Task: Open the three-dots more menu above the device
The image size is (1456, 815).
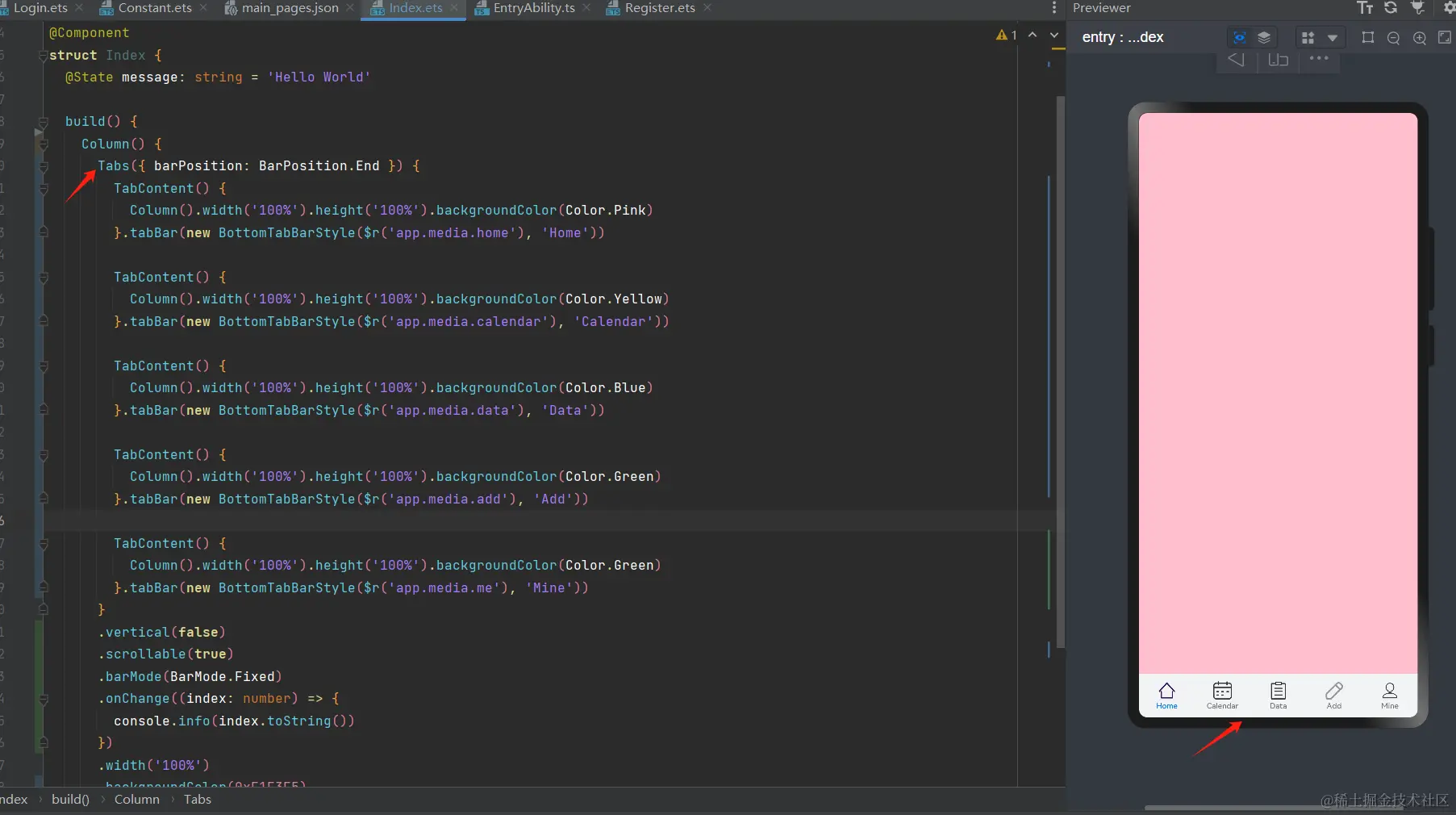Action: (x=1319, y=58)
